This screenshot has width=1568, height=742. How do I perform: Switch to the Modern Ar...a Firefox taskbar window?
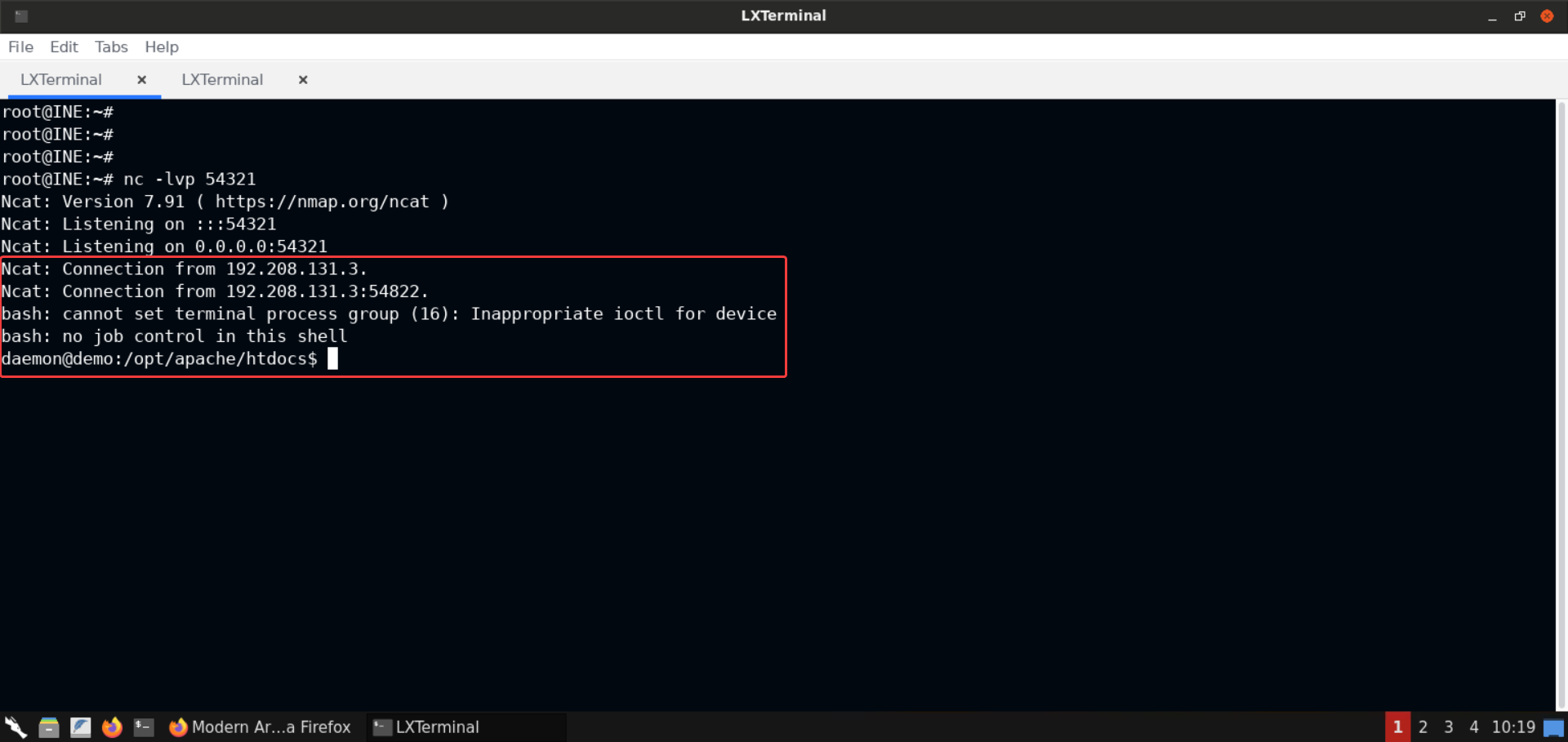click(260, 726)
